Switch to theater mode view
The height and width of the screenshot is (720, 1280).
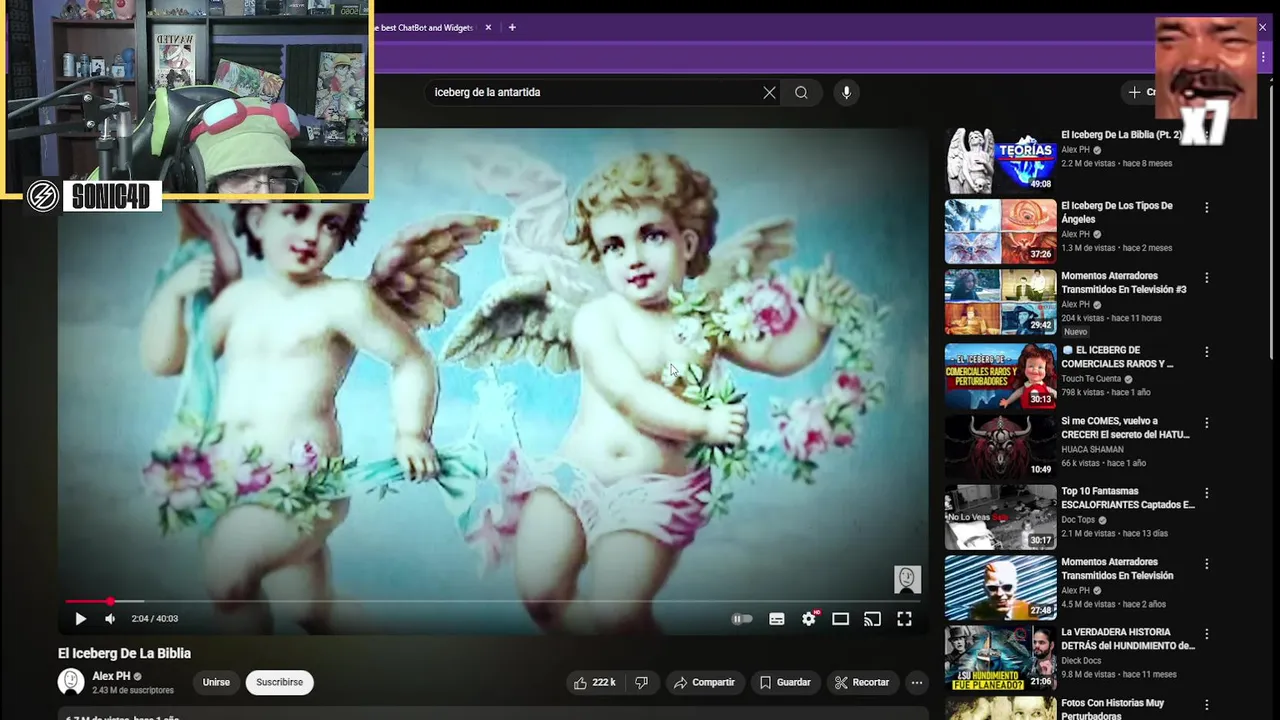(x=840, y=619)
